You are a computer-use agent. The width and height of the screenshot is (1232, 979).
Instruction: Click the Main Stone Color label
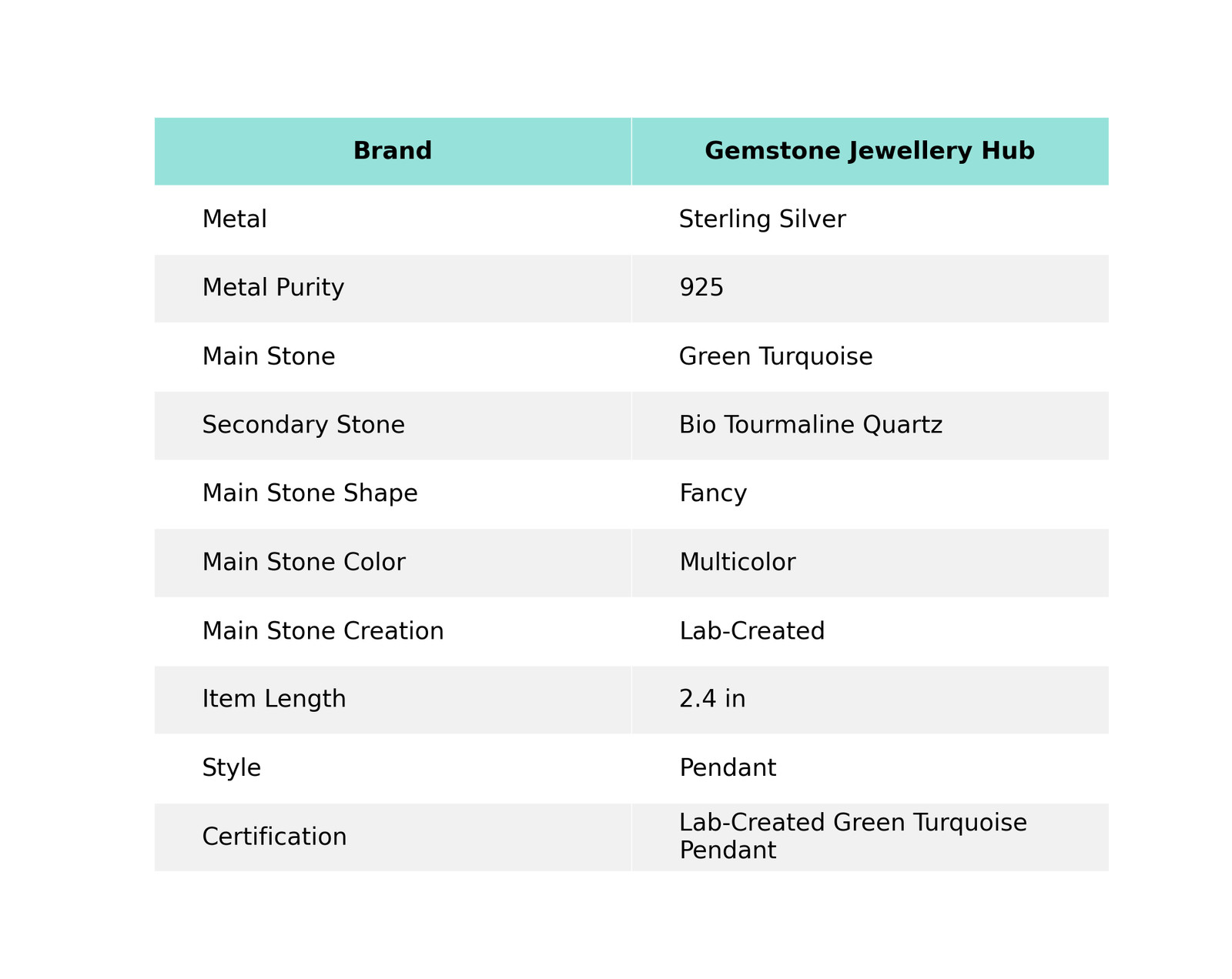(x=303, y=563)
